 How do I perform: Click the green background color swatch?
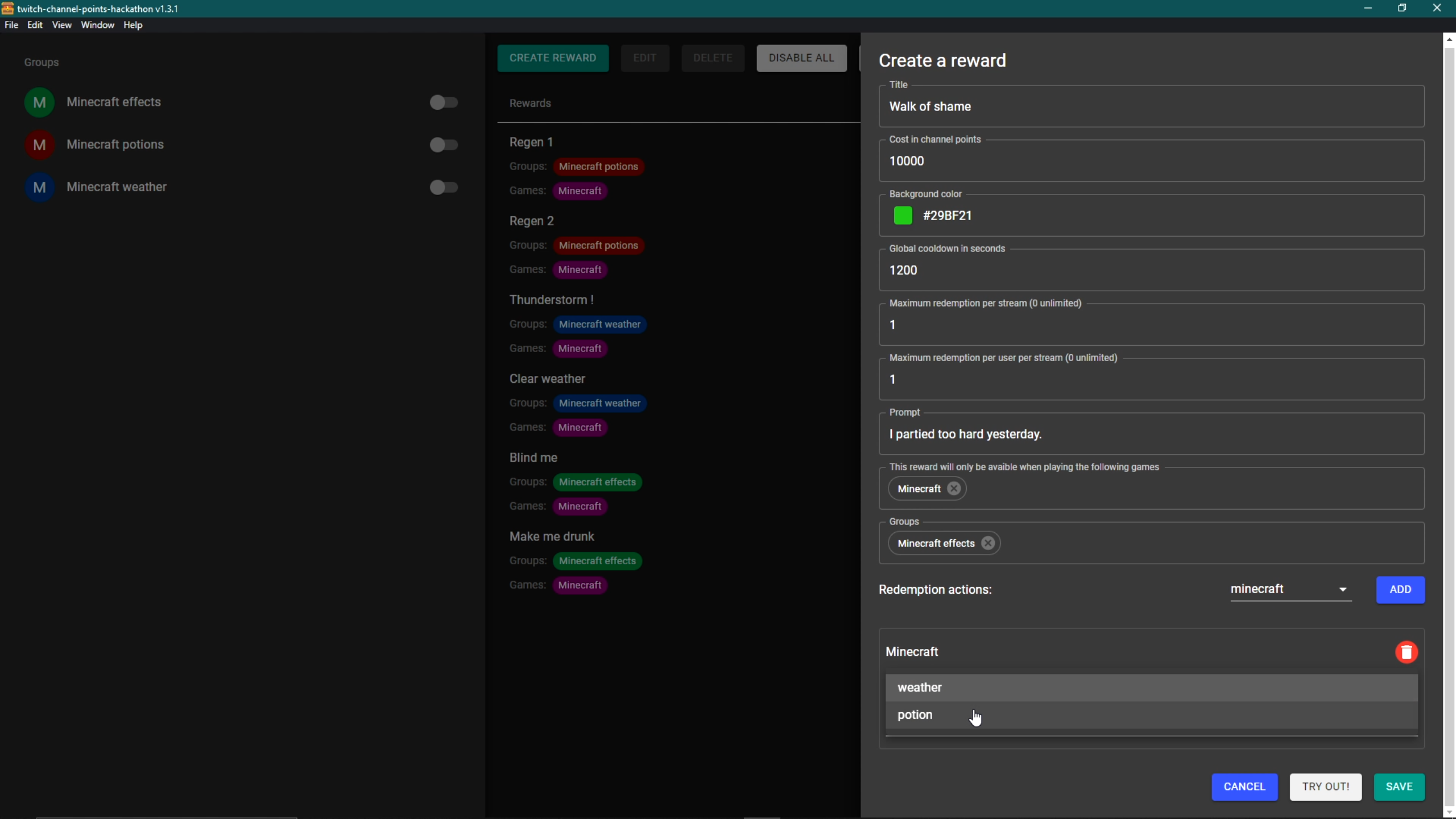(903, 216)
